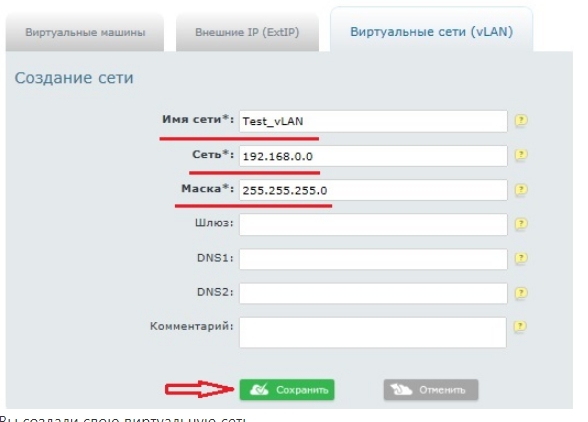
Task: Click into the DNS1 input field
Action: pos(373,259)
